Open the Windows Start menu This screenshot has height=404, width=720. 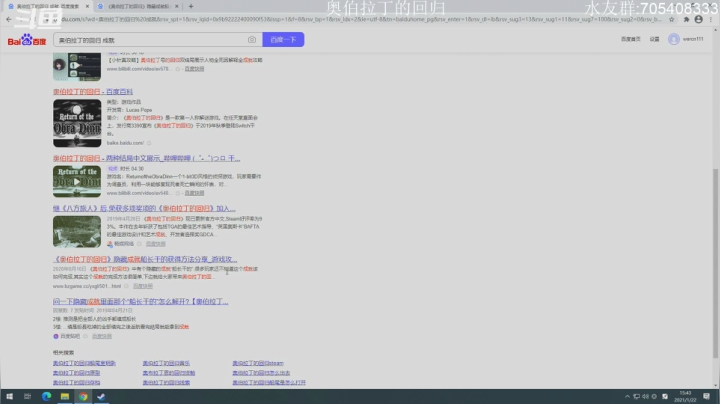click(x=9, y=396)
